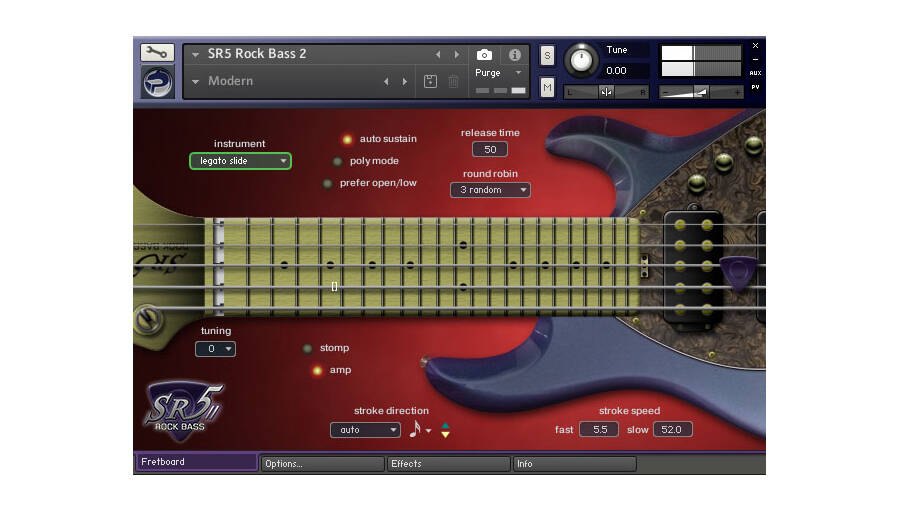The height and width of the screenshot is (511, 900).
Task: Click the guitar pick near pickup
Action: [x=739, y=272]
